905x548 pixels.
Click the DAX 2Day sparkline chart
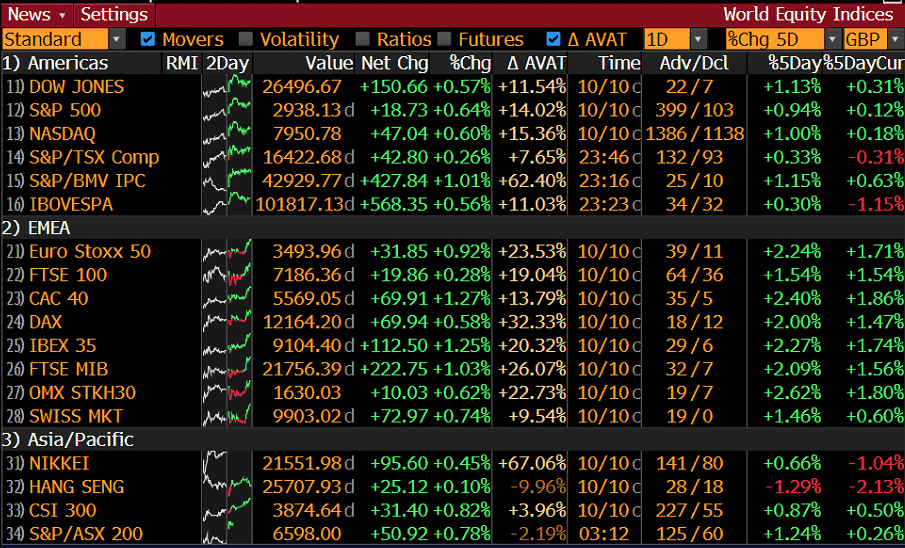(227, 322)
